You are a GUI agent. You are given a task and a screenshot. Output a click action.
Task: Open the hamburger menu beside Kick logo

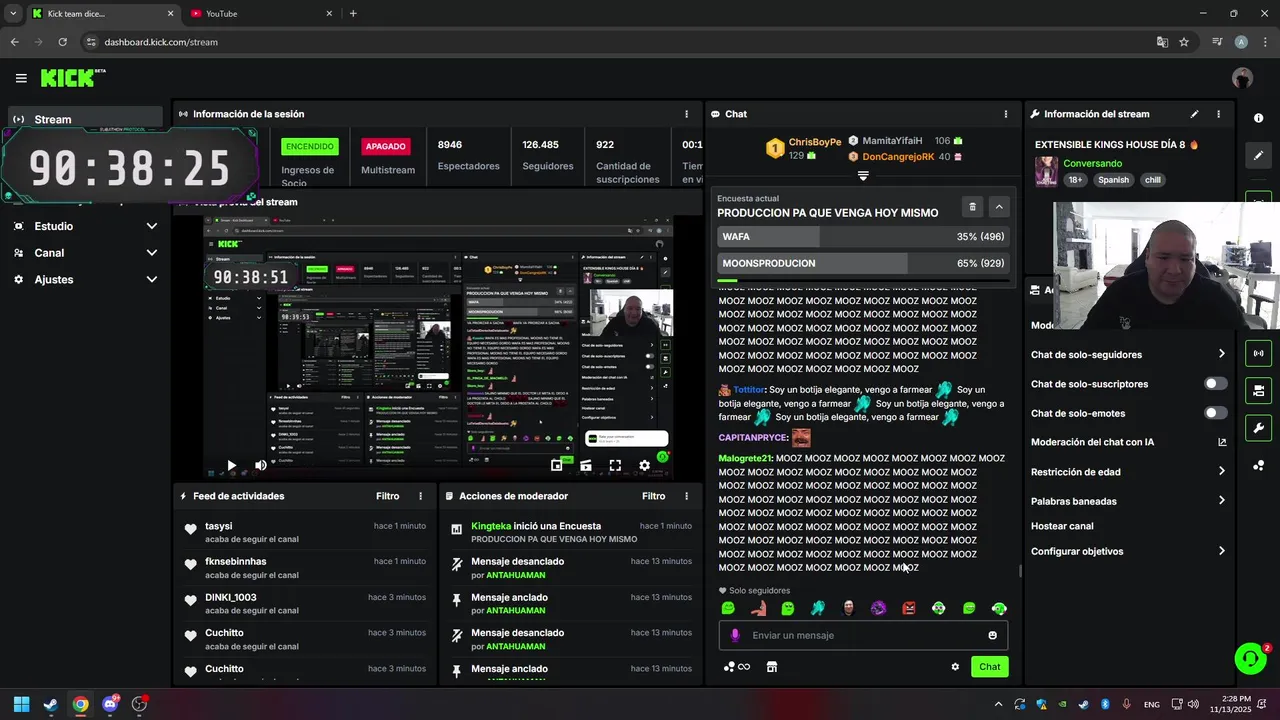(21, 78)
